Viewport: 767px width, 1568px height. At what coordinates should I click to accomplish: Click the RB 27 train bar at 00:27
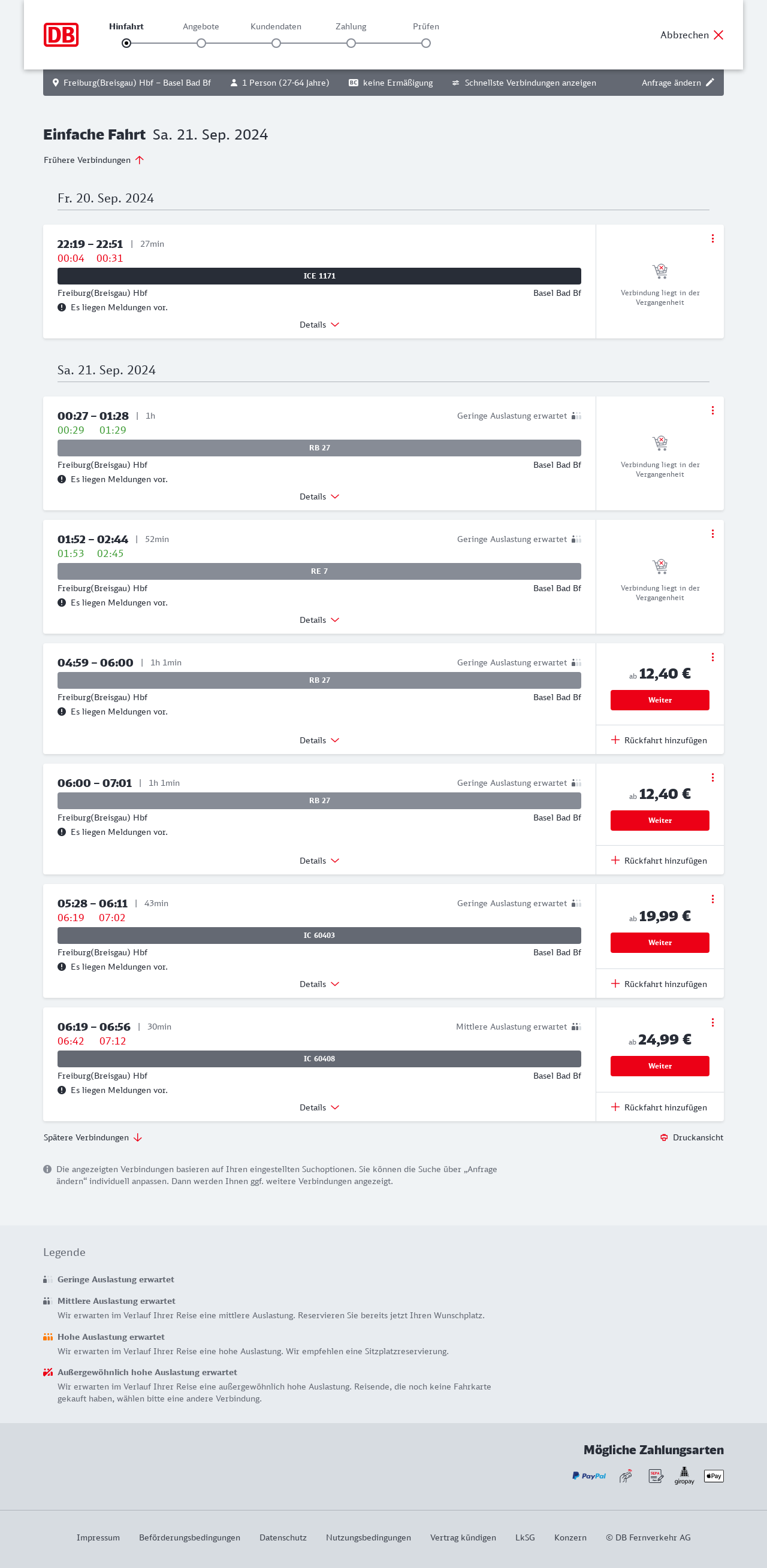319,448
